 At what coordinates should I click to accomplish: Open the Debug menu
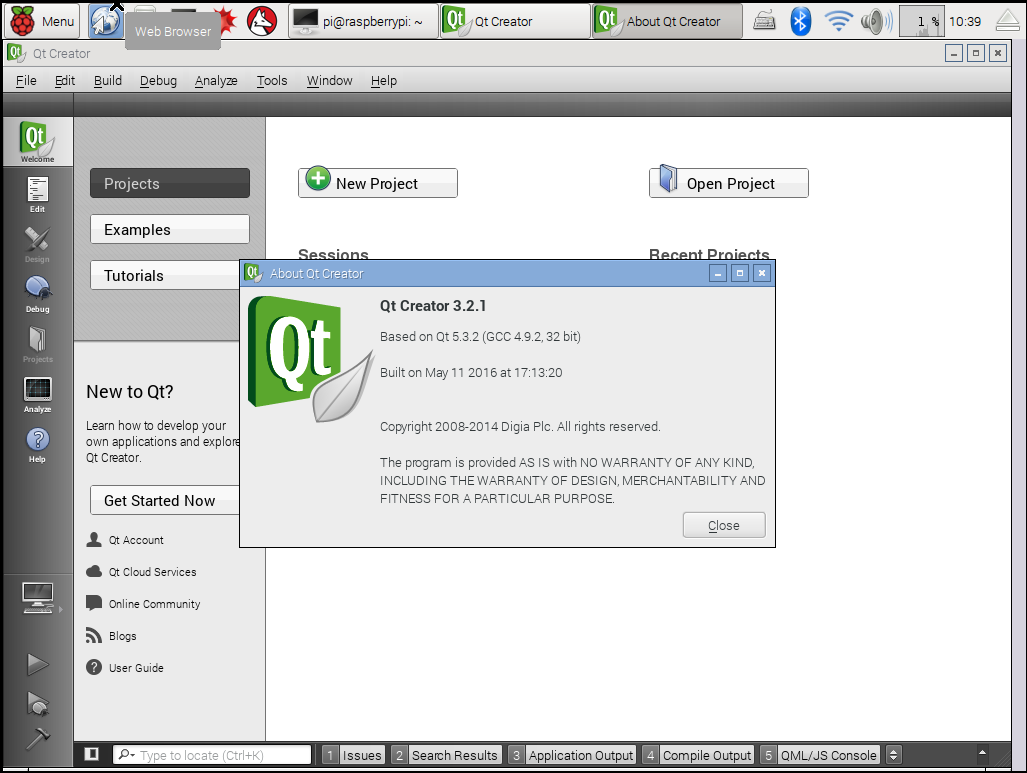pos(159,81)
